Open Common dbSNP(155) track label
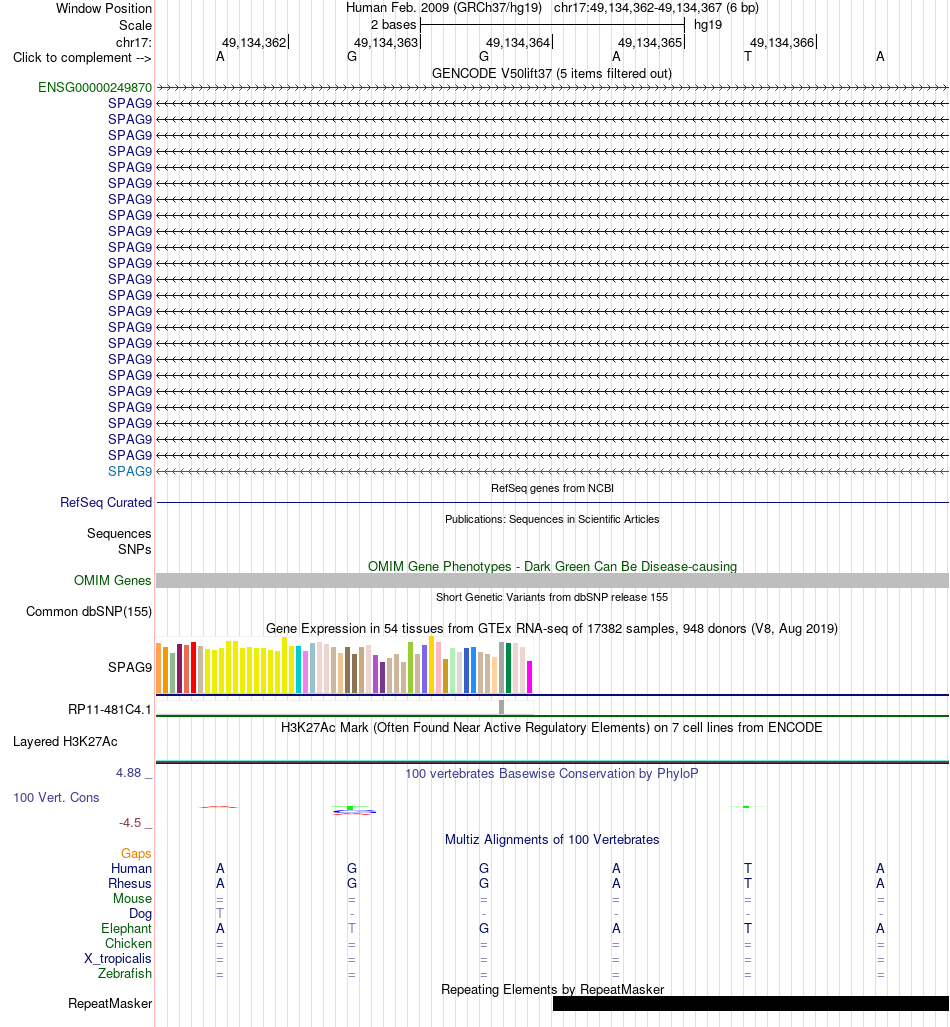This screenshot has height=1027, width=950. click(89, 612)
